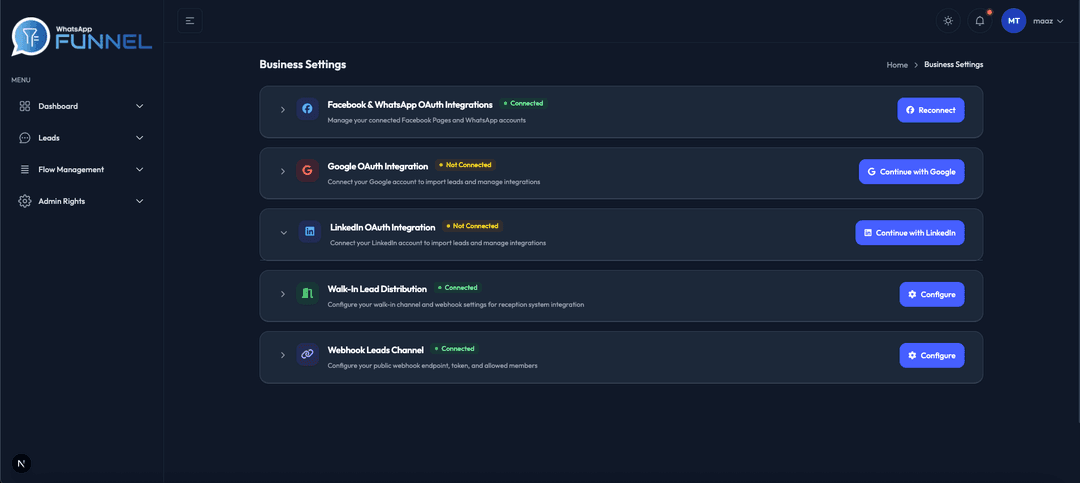The image size is (1080, 483).
Task: Click the Walk-In door icon
Action: tap(307, 294)
